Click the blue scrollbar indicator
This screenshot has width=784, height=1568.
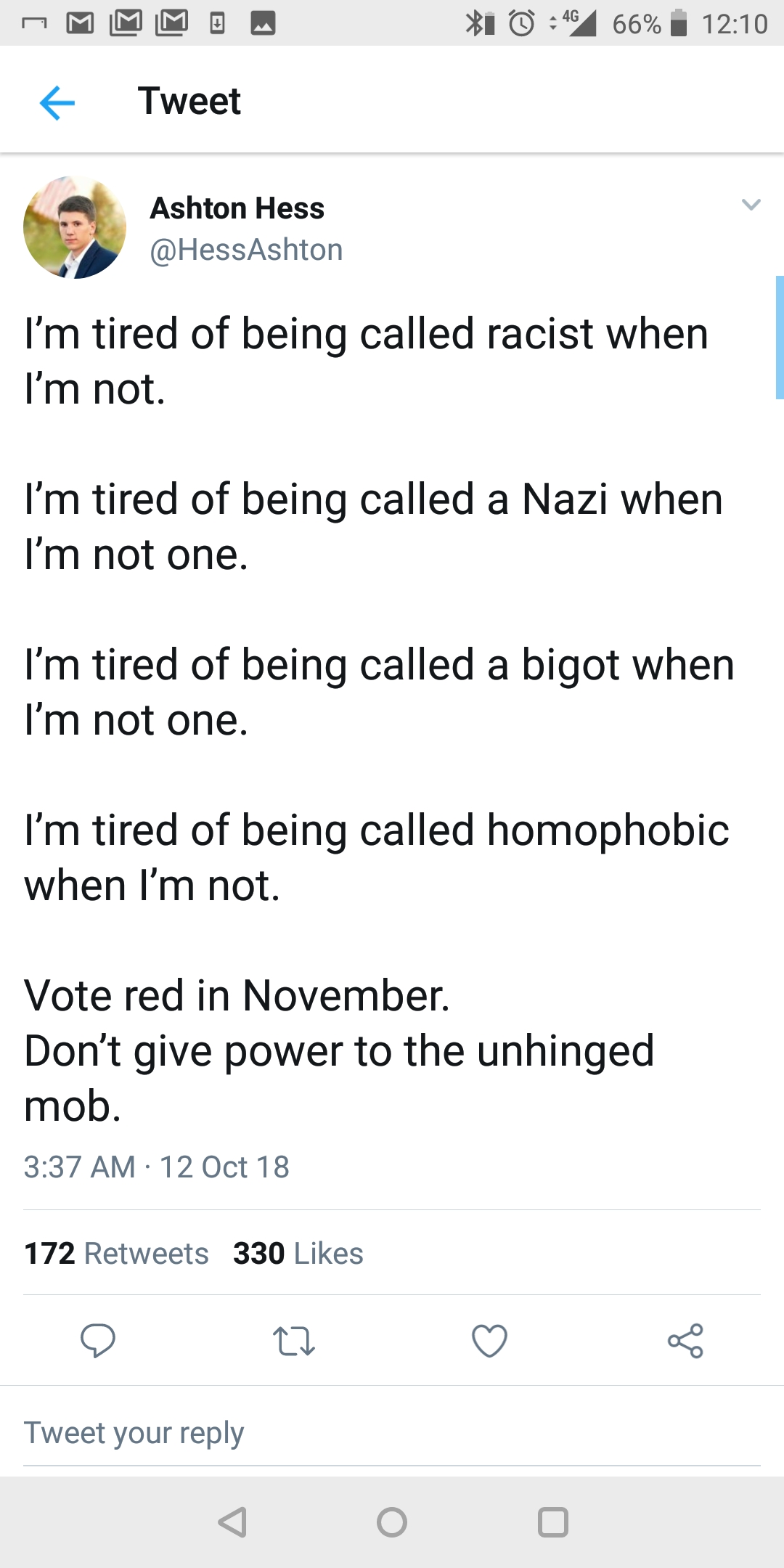pyautogui.click(x=780, y=338)
